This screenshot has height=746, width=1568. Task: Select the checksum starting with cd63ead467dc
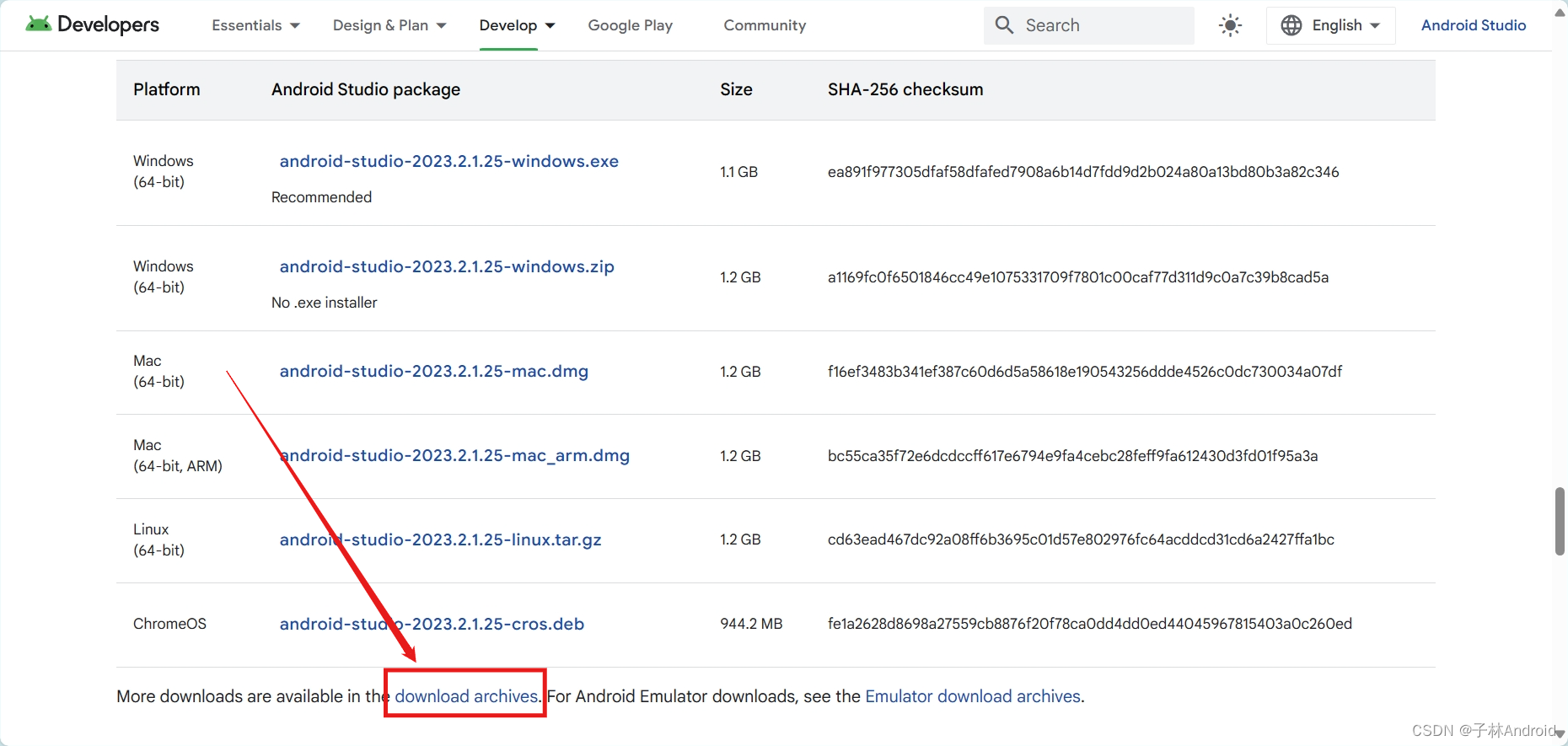1081,539
